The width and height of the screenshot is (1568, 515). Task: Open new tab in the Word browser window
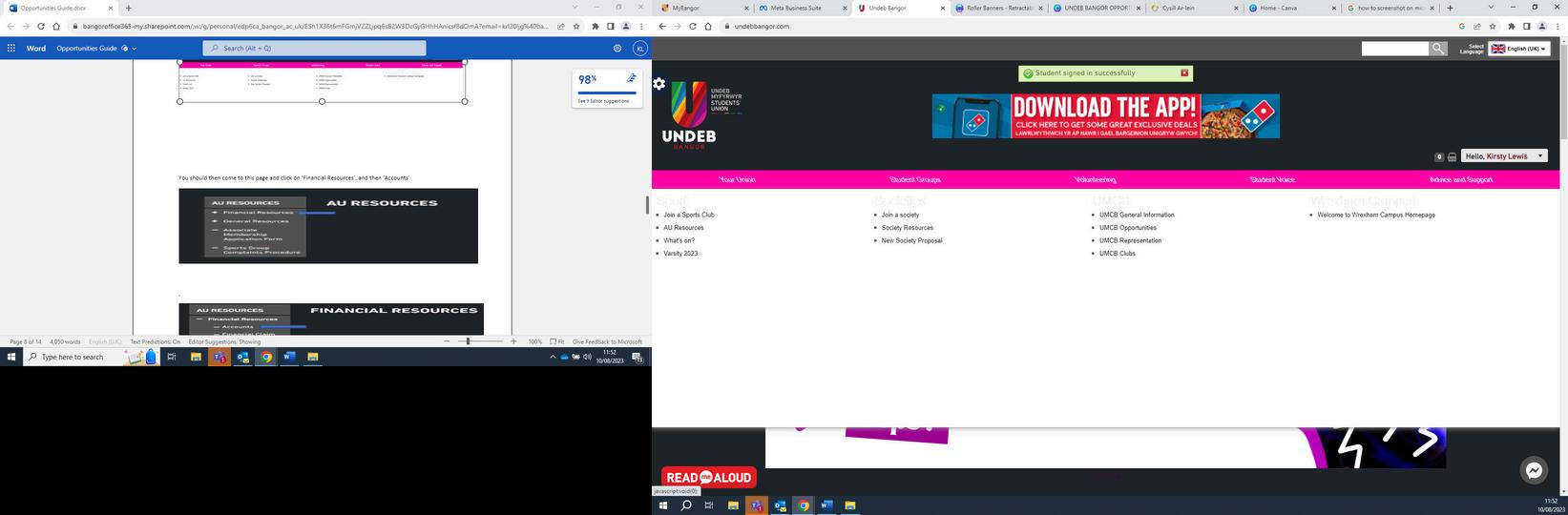click(x=129, y=8)
